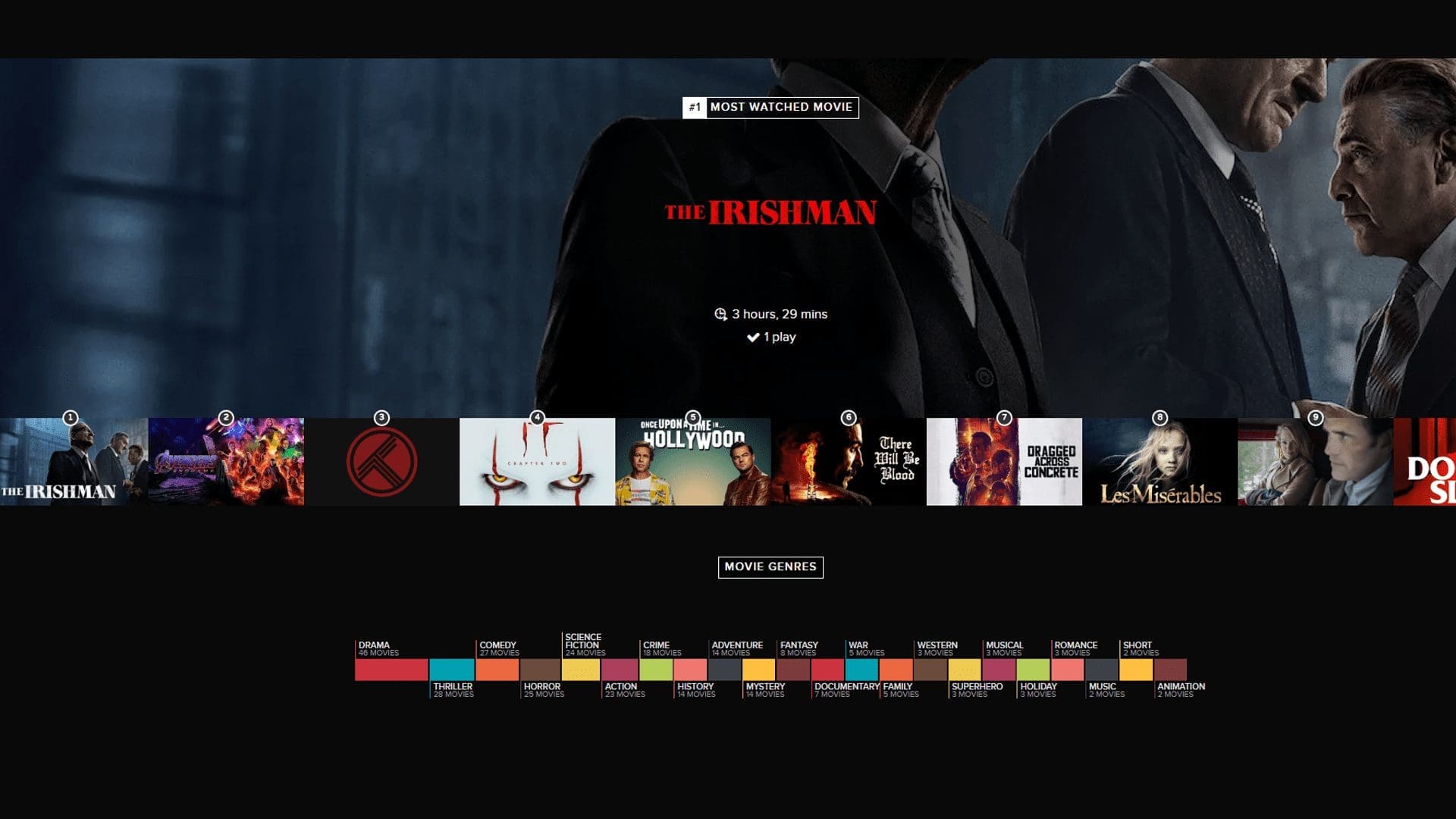Click the Most Watched Movie label
The image size is (1456, 819).
[x=781, y=107]
